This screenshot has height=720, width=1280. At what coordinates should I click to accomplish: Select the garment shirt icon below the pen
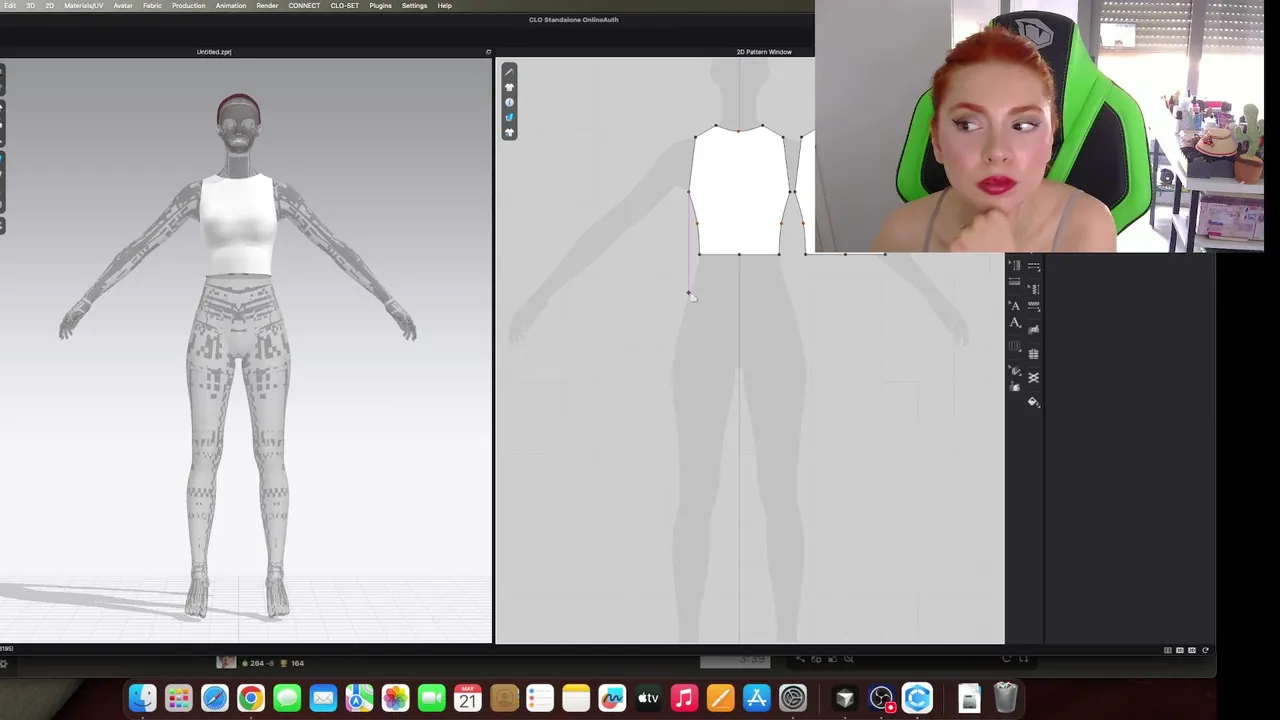click(x=509, y=87)
